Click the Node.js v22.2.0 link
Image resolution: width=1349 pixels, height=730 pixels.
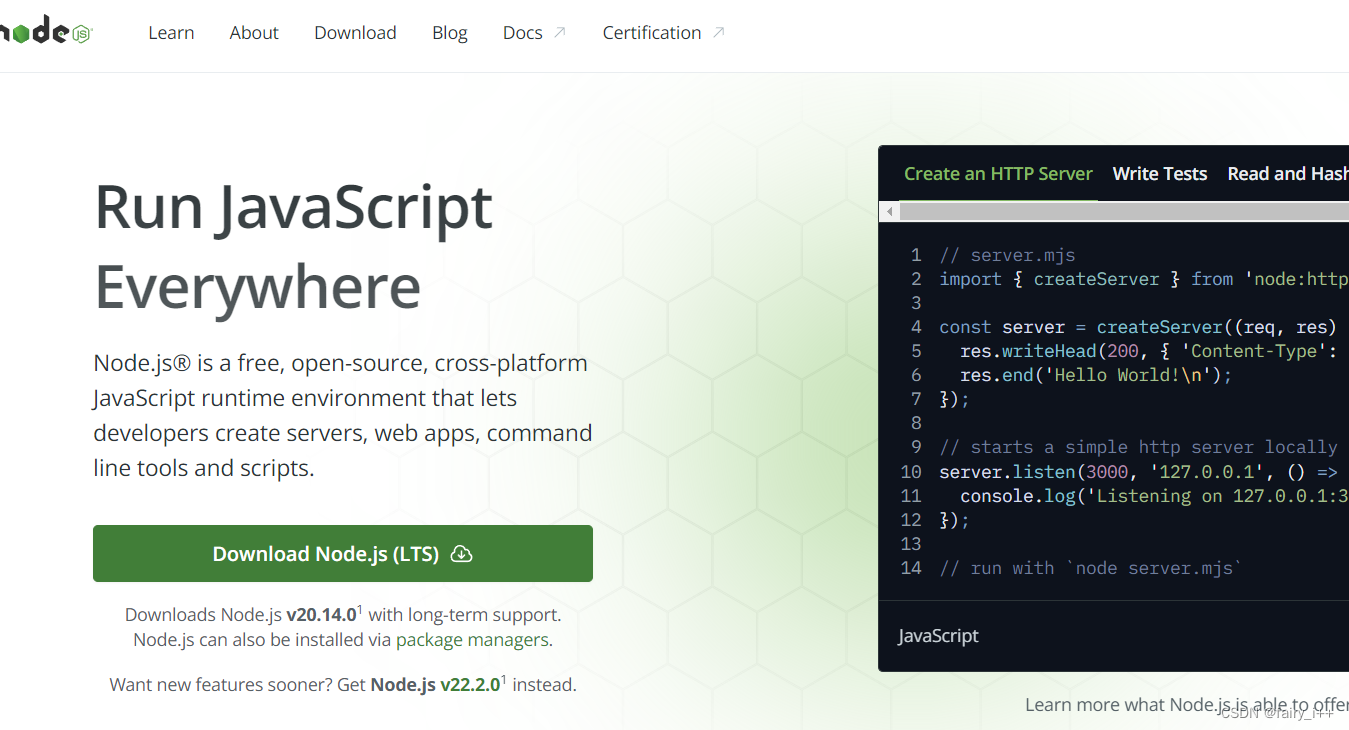(435, 685)
